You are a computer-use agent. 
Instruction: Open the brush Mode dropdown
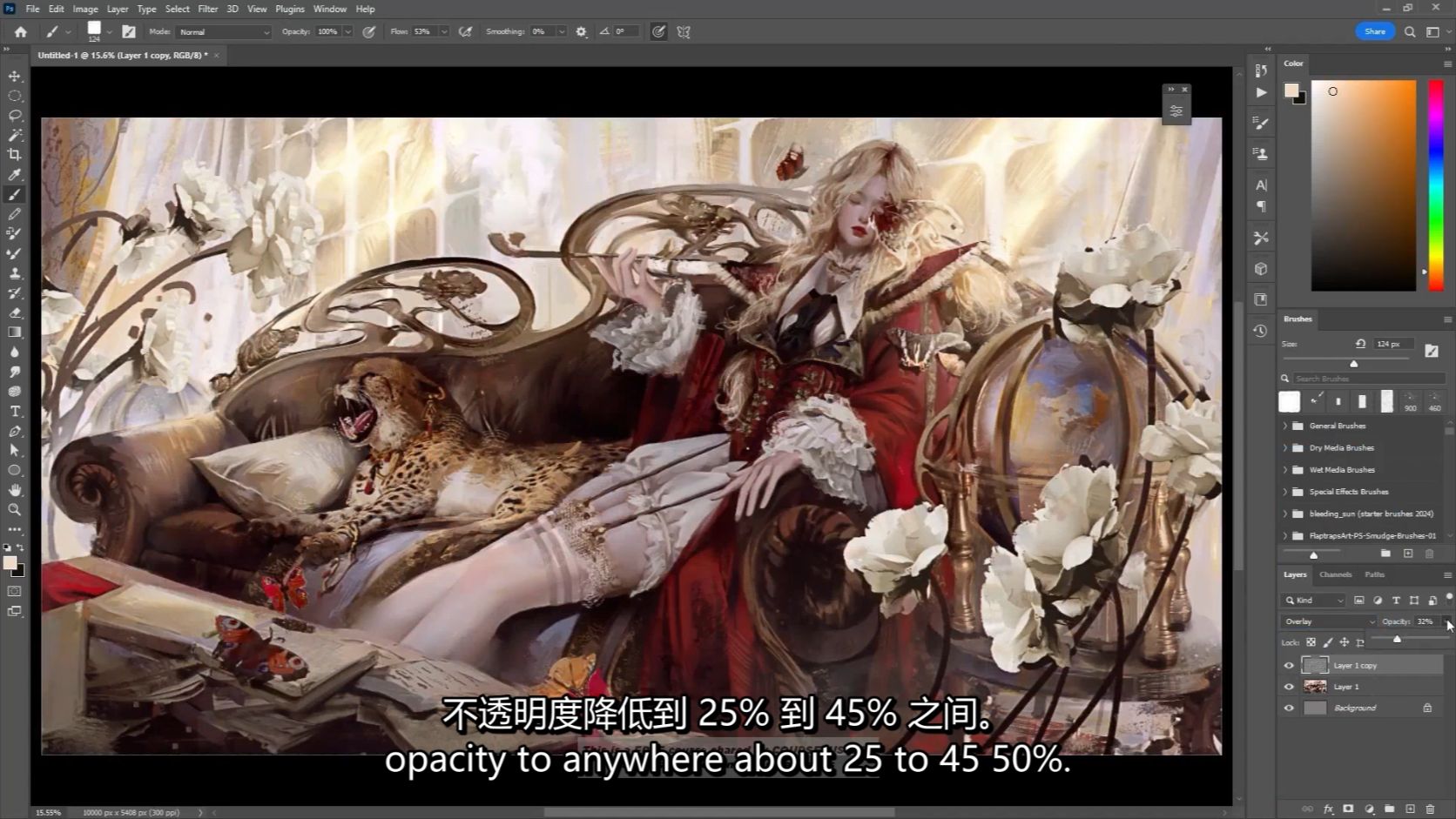tap(225, 32)
